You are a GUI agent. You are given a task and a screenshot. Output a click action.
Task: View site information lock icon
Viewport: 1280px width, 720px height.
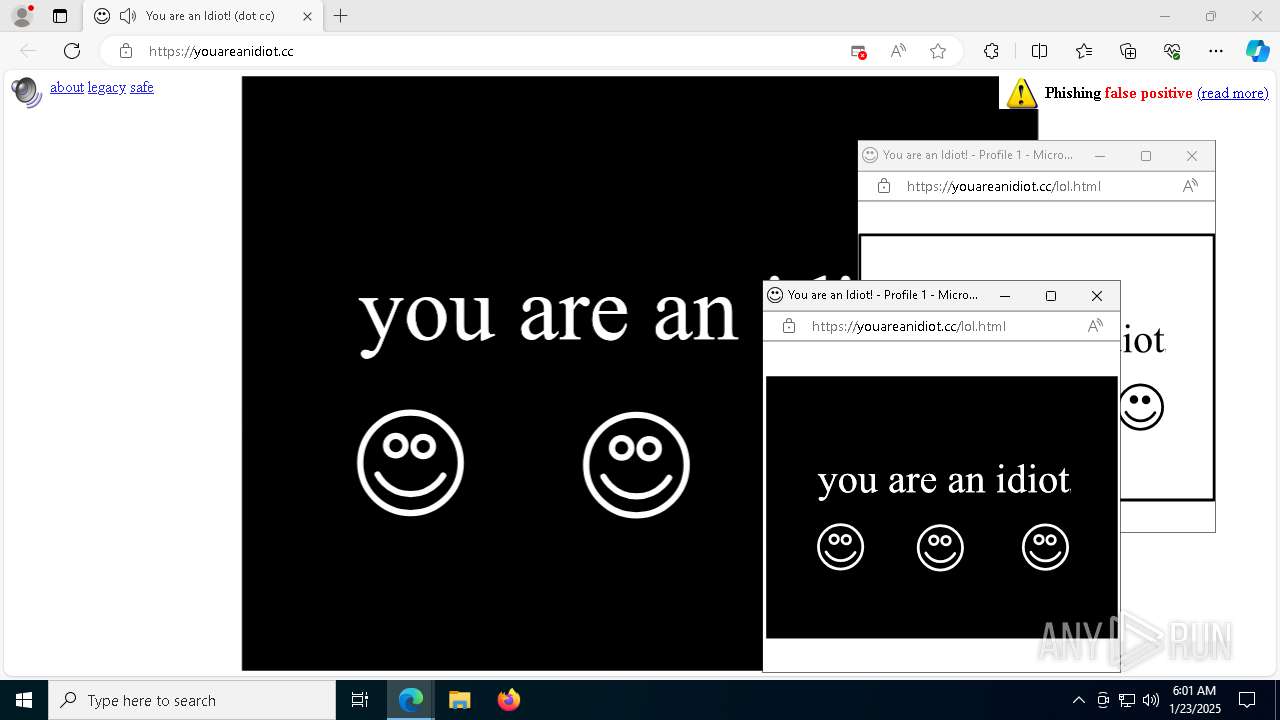[x=125, y=51]
